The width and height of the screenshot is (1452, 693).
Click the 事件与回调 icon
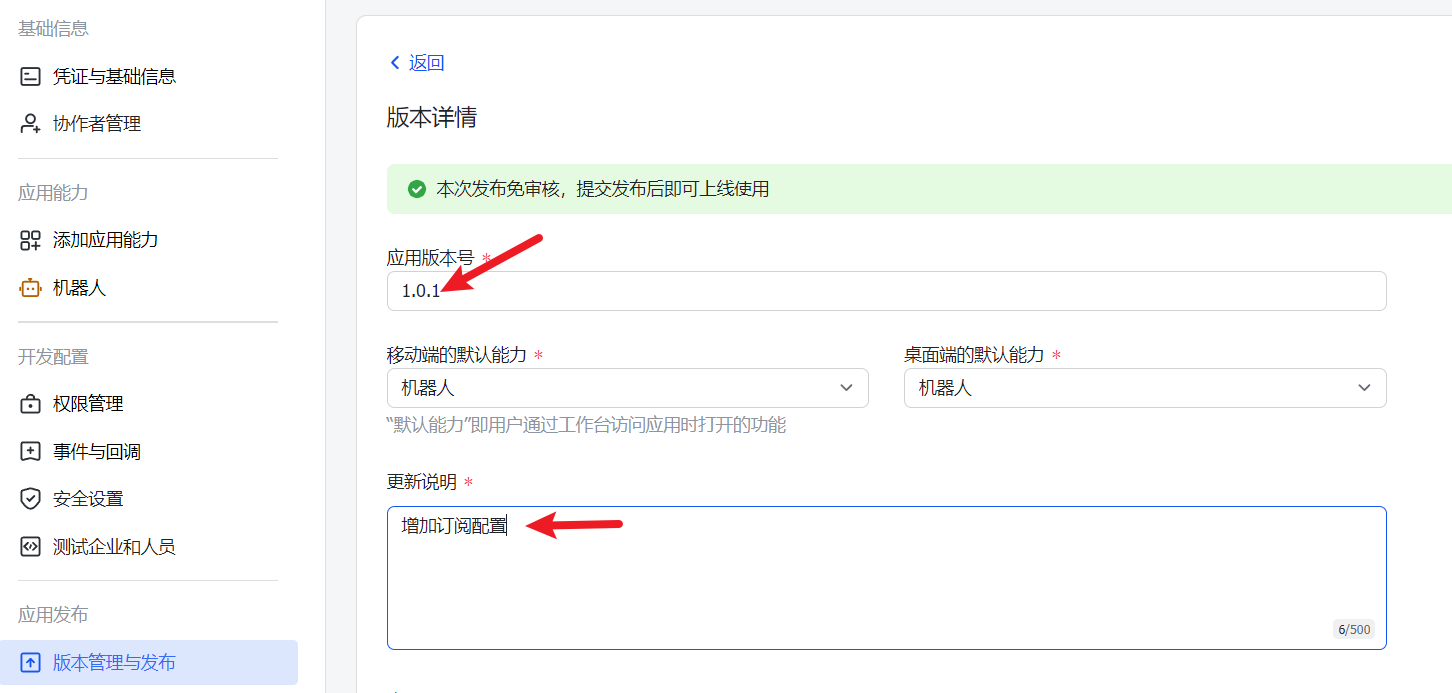click(x=30, y=452)
